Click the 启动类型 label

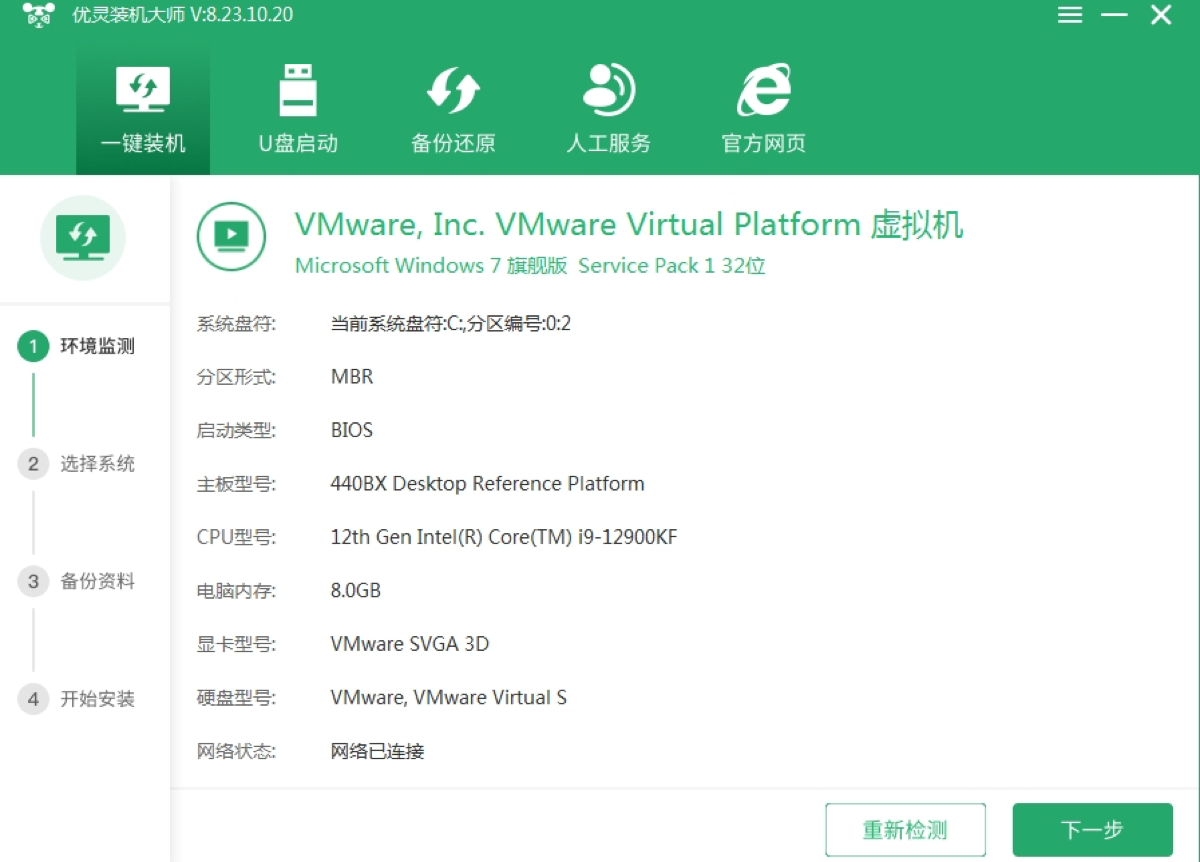236,430
